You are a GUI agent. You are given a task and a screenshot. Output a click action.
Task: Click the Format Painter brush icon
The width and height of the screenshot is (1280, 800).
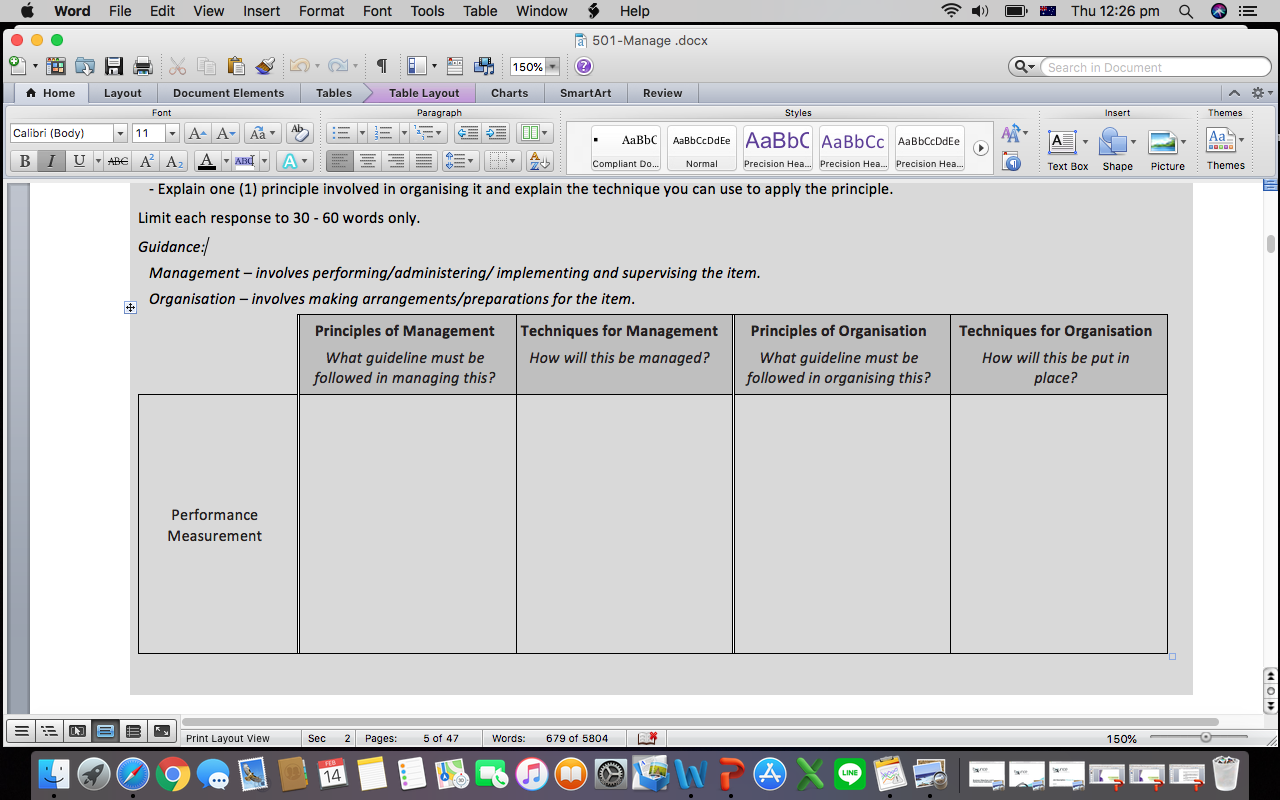264,64
